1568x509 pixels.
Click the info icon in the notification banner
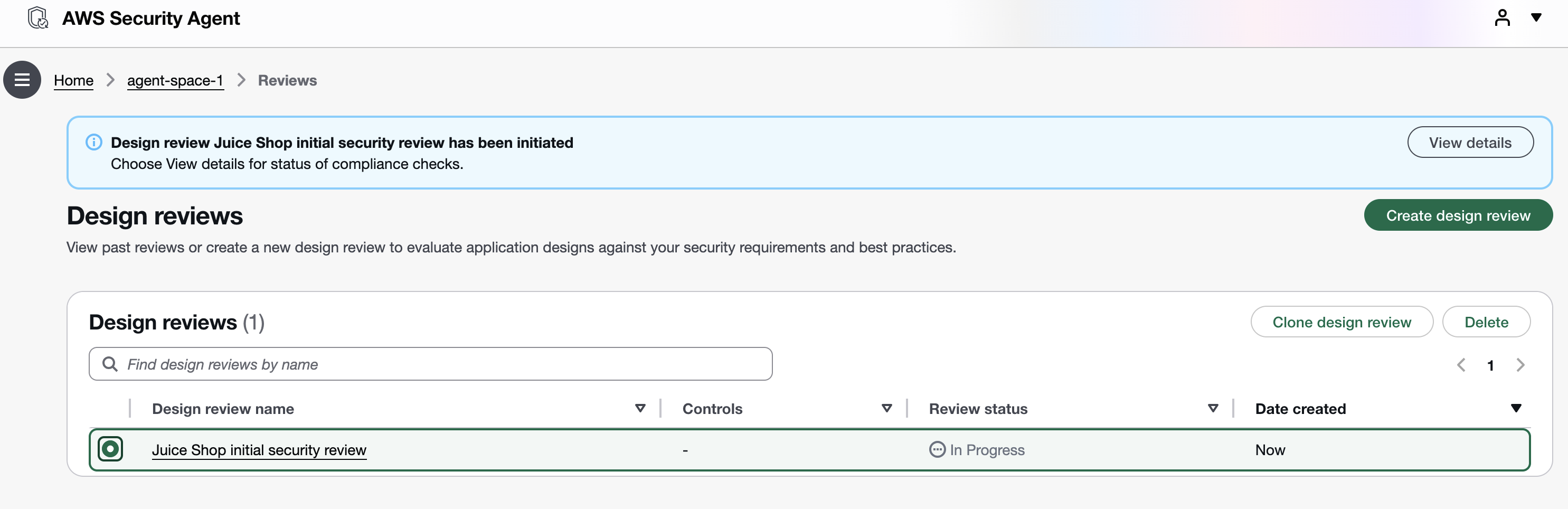pos(94,143)
